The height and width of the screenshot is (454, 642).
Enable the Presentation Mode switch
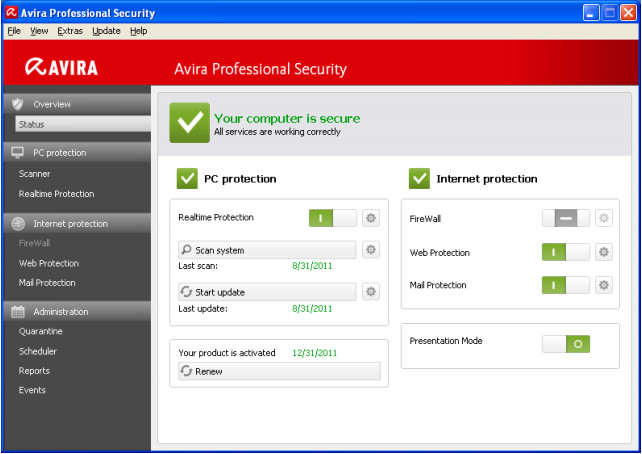[x=566, y=343]
